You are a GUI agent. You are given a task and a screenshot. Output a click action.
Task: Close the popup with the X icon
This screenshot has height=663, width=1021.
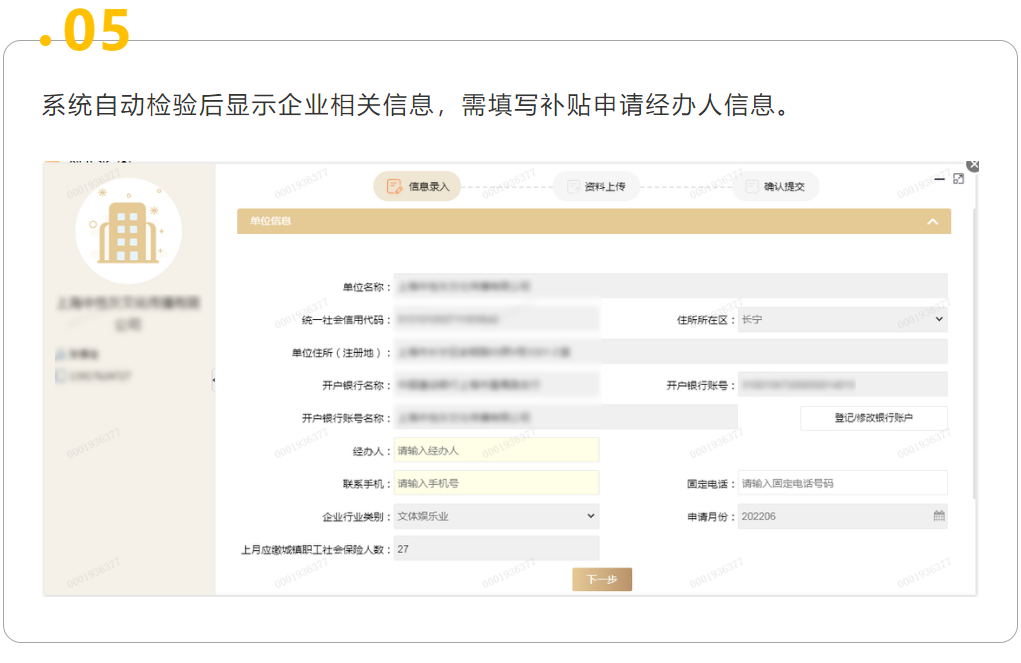[x=973, y=165]
